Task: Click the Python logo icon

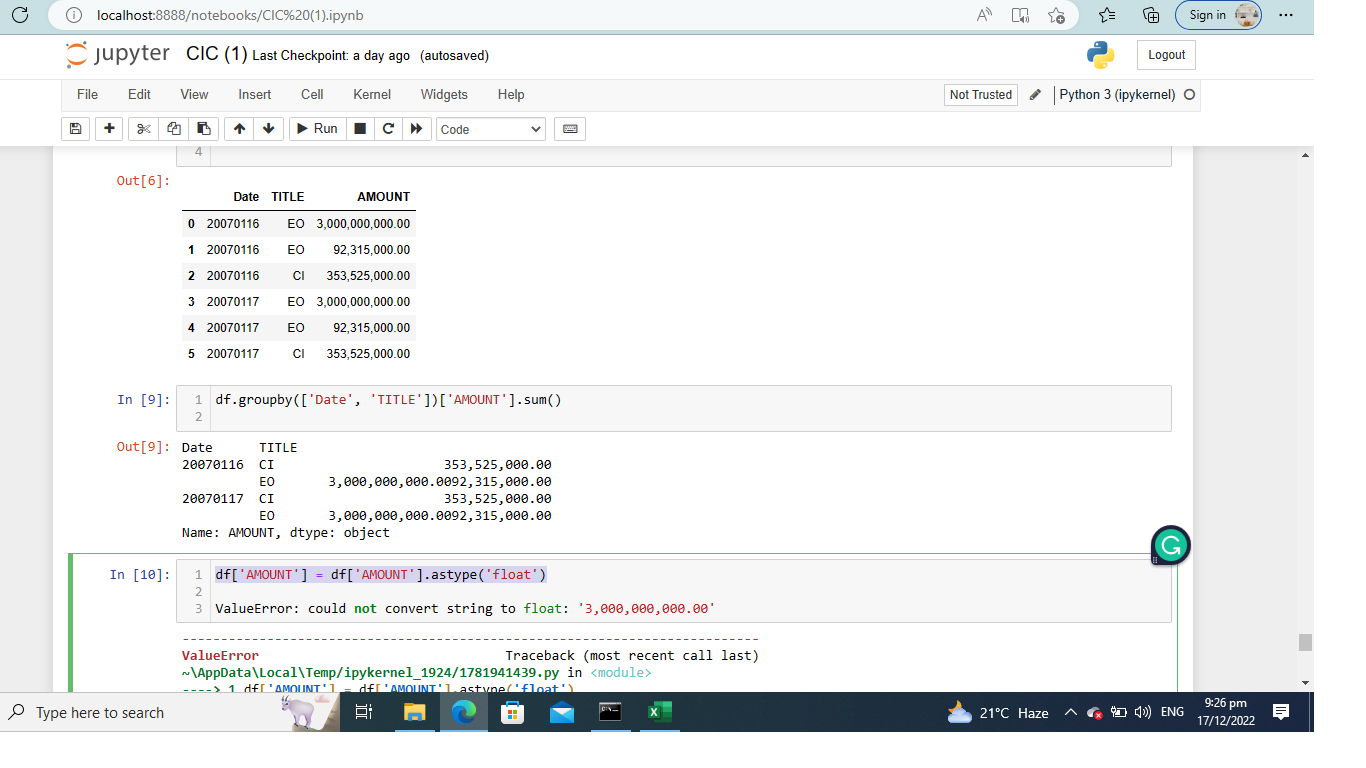Action: point(1100,55)
